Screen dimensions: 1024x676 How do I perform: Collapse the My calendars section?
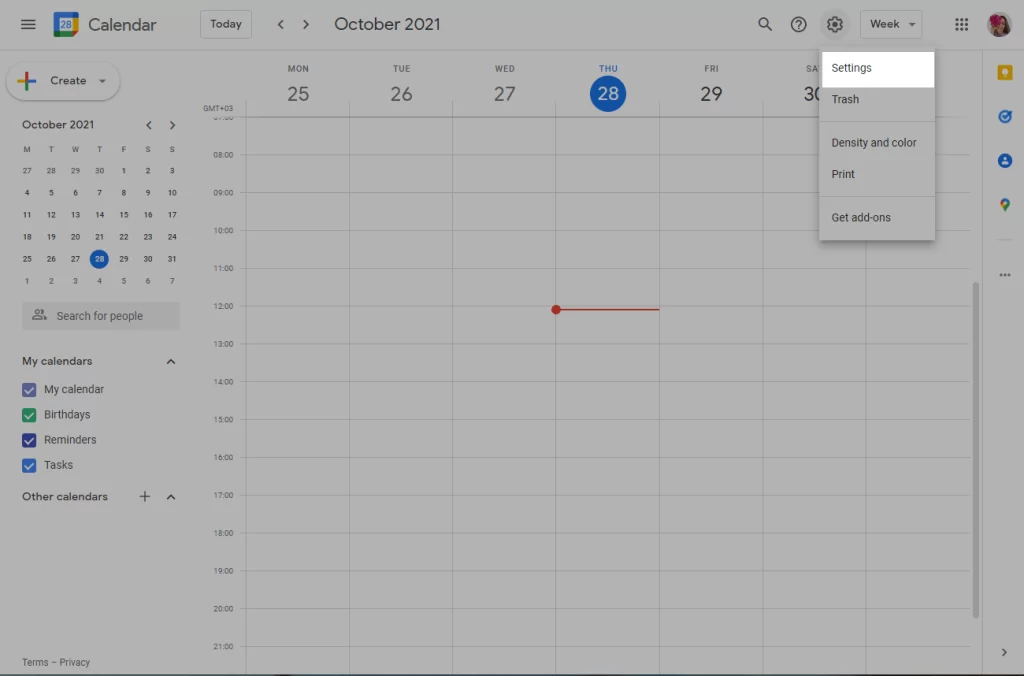point(170,361)
